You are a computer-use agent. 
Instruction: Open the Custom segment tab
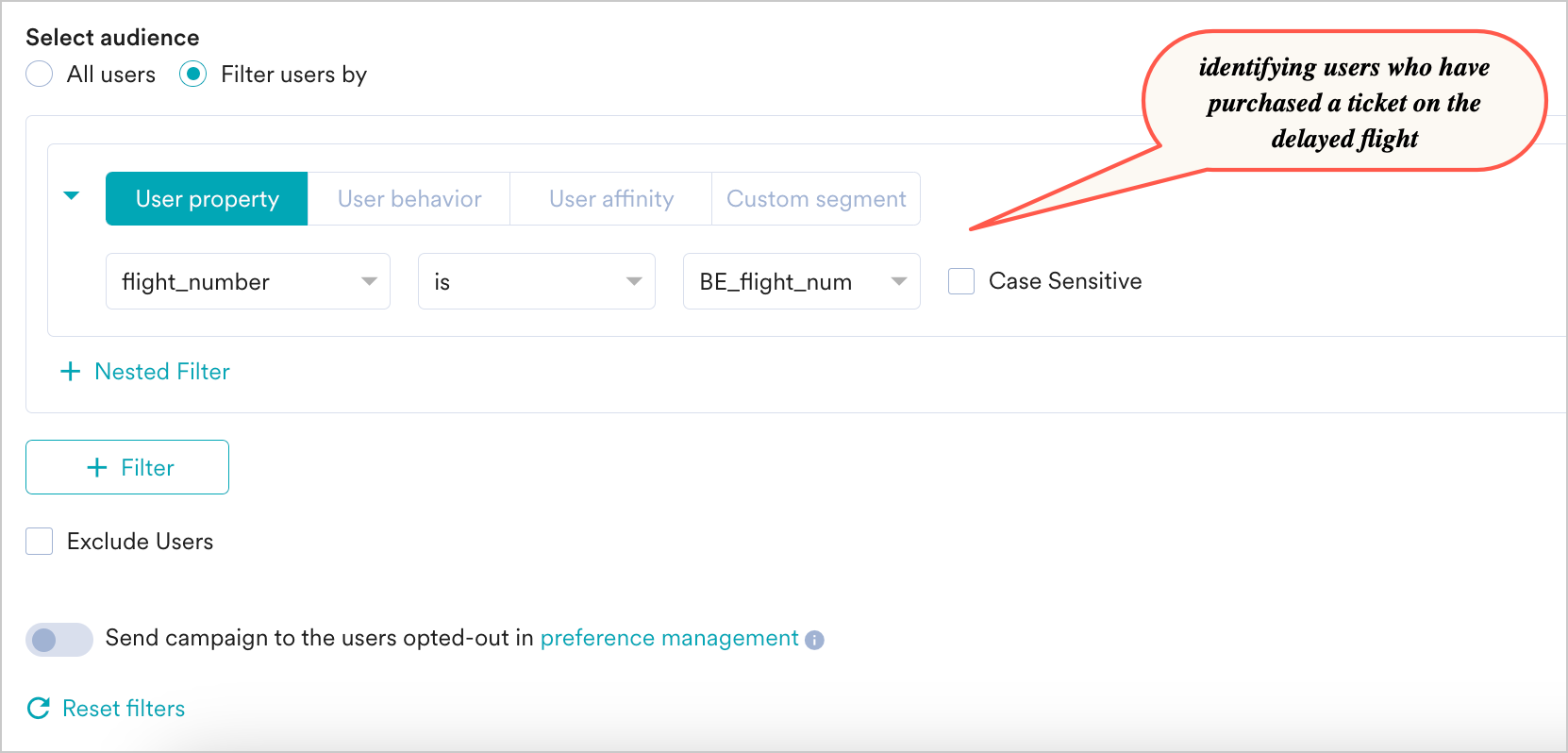tap(816, 199)
